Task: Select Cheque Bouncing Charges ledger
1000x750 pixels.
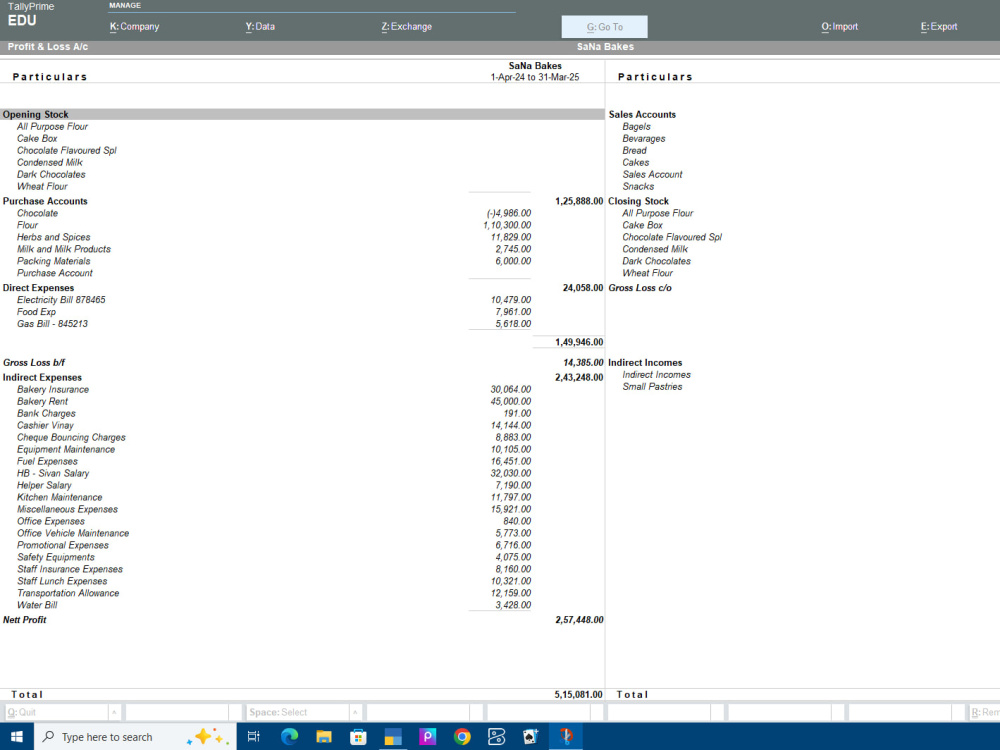Action: tap(71, 438)
